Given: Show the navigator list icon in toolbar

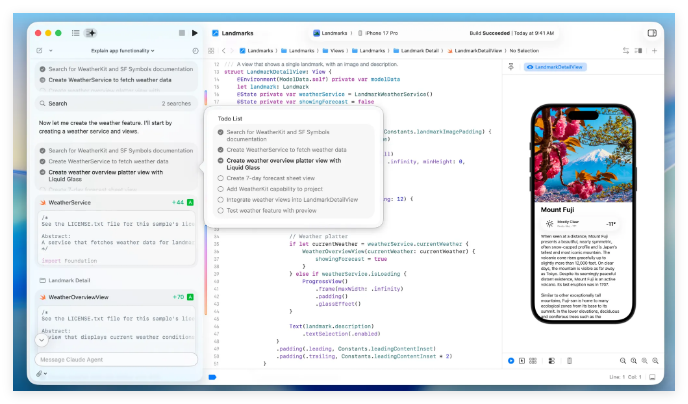Looking at the screenshot, I should 76,33.
